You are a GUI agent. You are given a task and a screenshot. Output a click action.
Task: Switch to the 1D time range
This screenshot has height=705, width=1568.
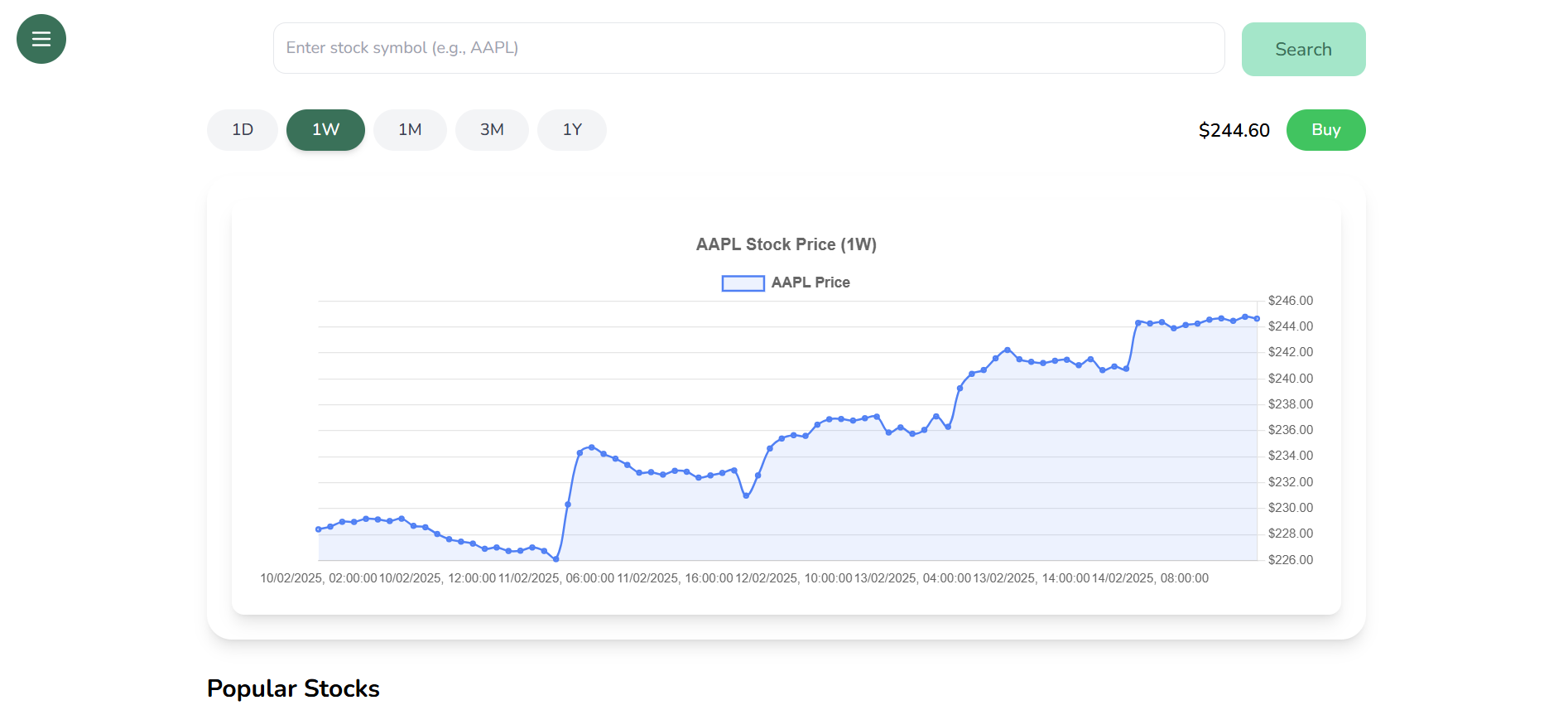pos(243,130)
